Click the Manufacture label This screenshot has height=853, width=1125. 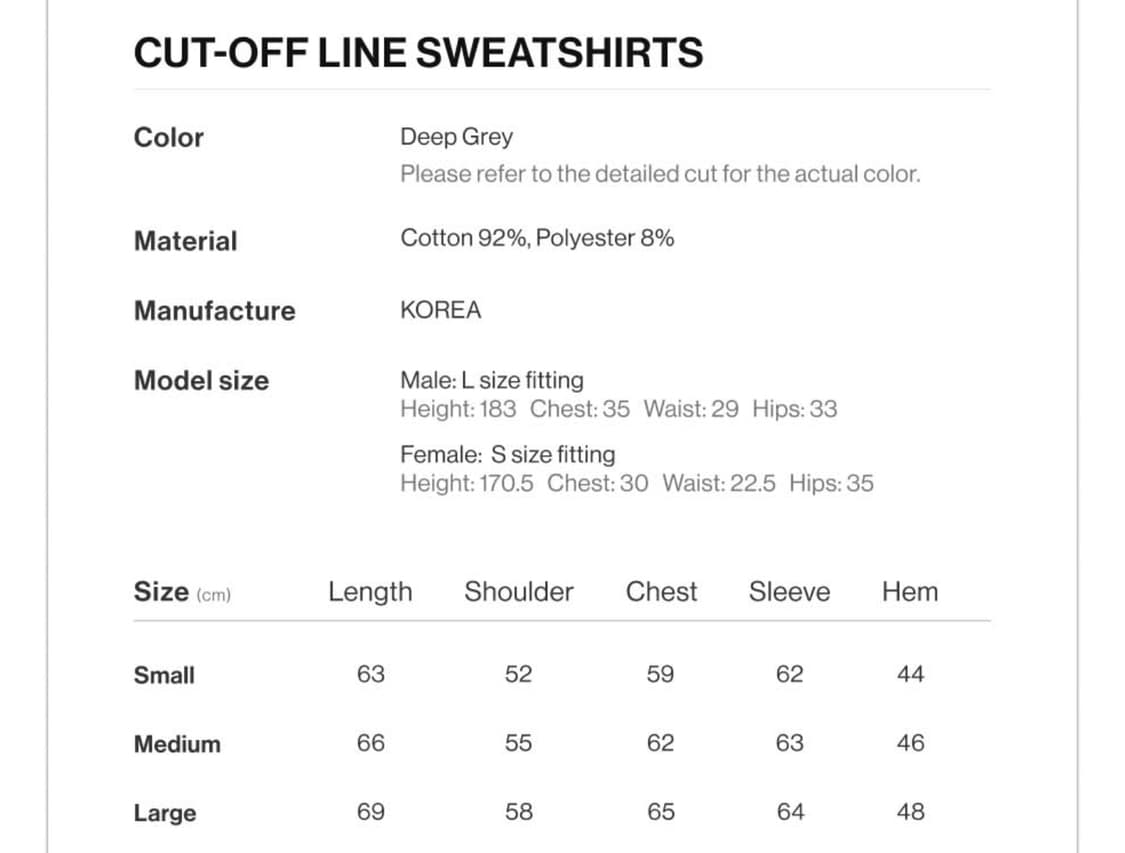214,310
